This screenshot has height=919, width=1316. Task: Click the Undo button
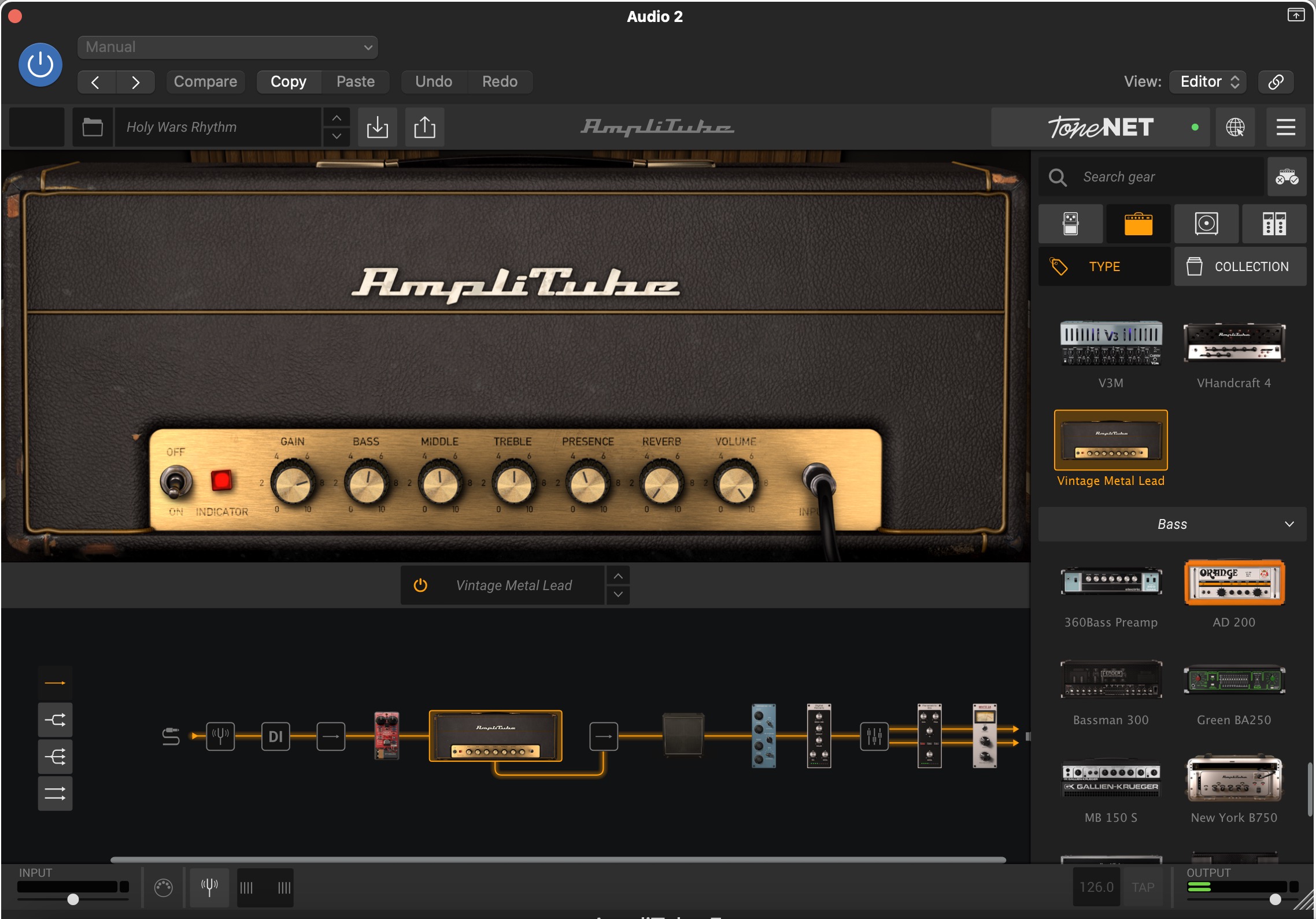[434, 82]
